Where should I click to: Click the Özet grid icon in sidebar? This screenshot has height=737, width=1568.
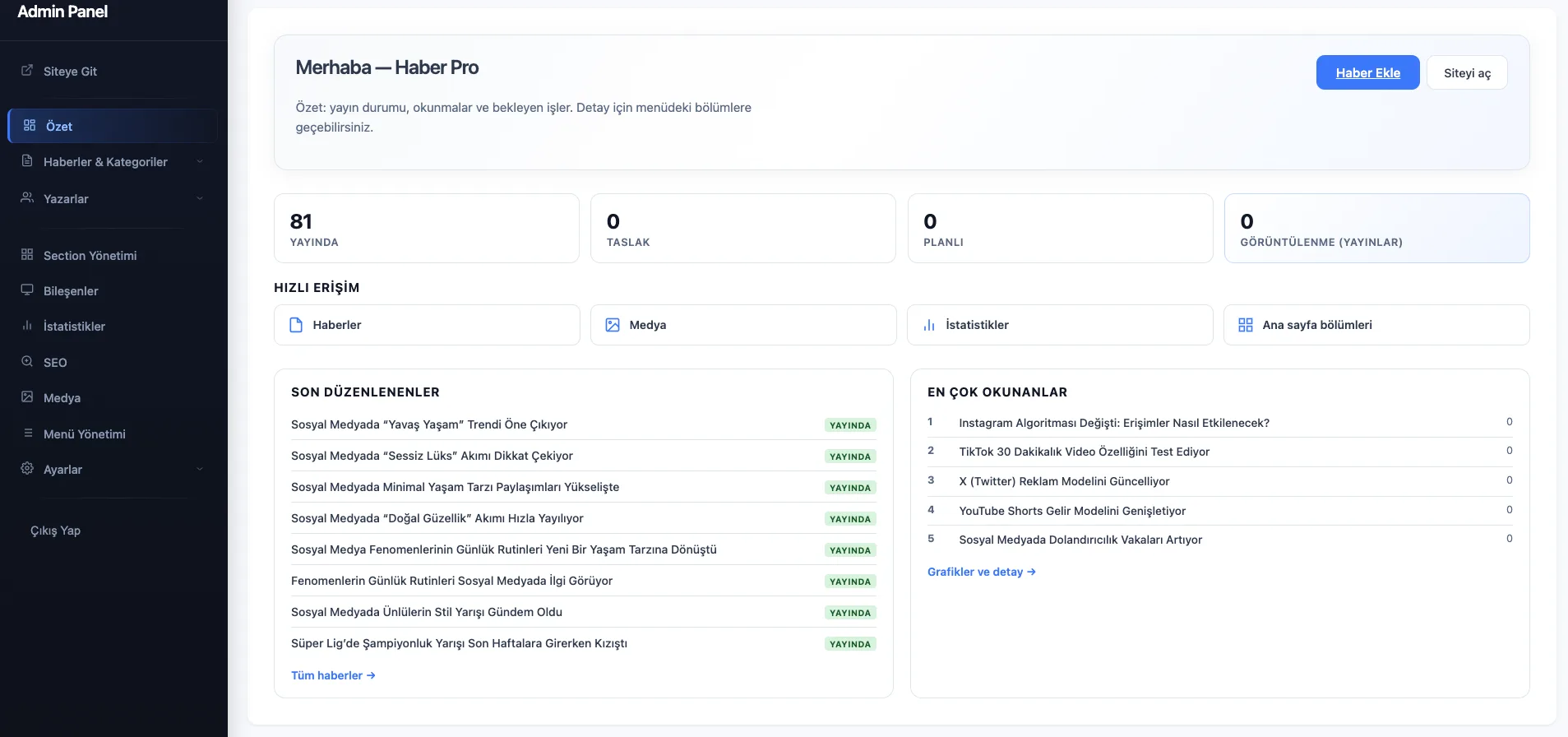30,125
